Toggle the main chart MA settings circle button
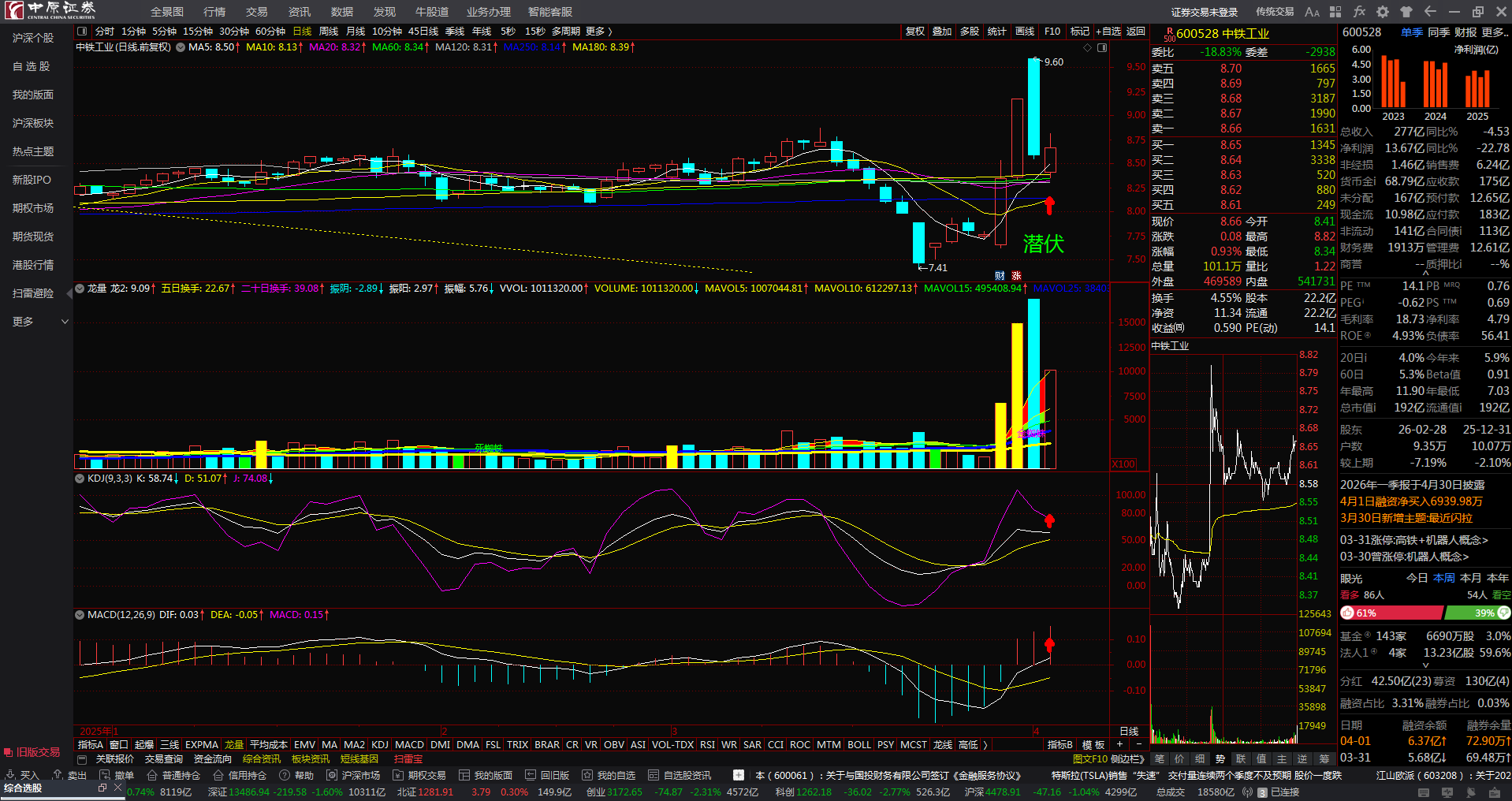Image resolution: width=1512 pixels, height=801 pixels. (181, 47)
